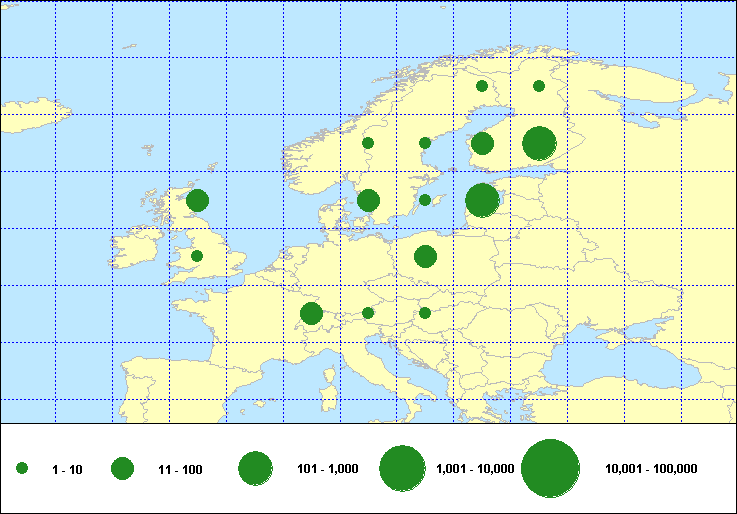Select the largest circle over eastern Finland

coord(539,143)
